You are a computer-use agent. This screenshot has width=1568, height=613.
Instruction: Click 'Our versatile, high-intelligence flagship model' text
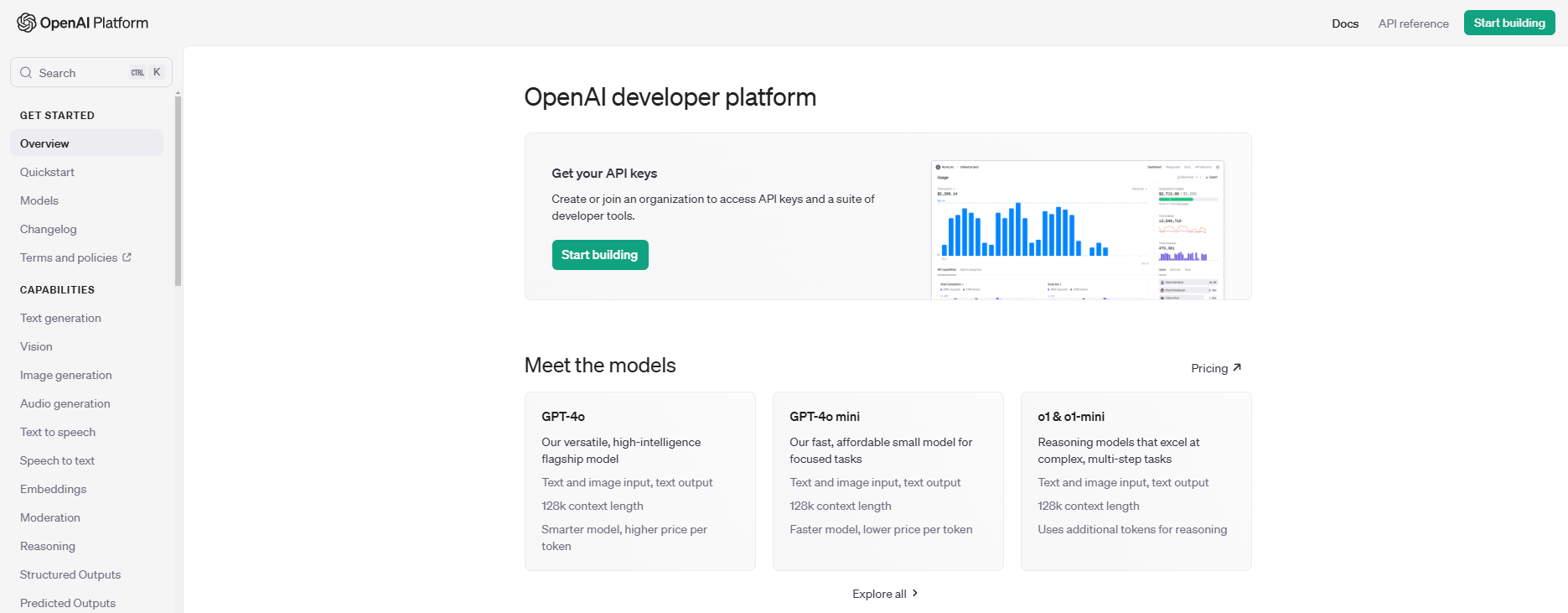click(x=621, y=450)
